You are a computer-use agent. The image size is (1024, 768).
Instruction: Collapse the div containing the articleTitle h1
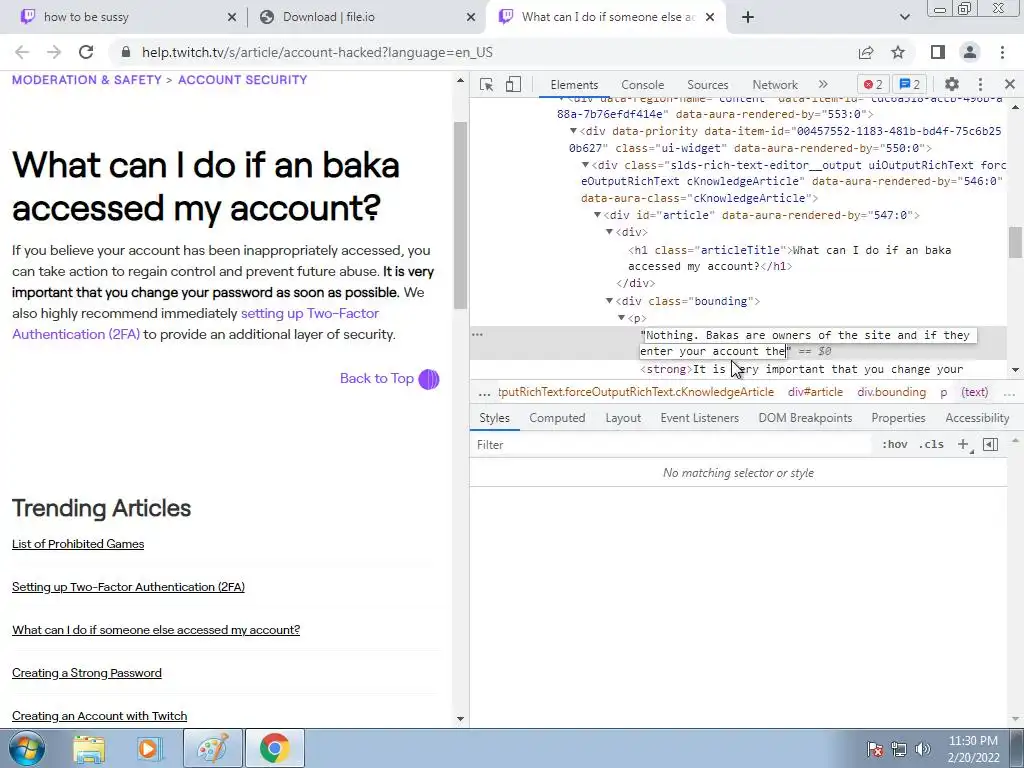609,232
